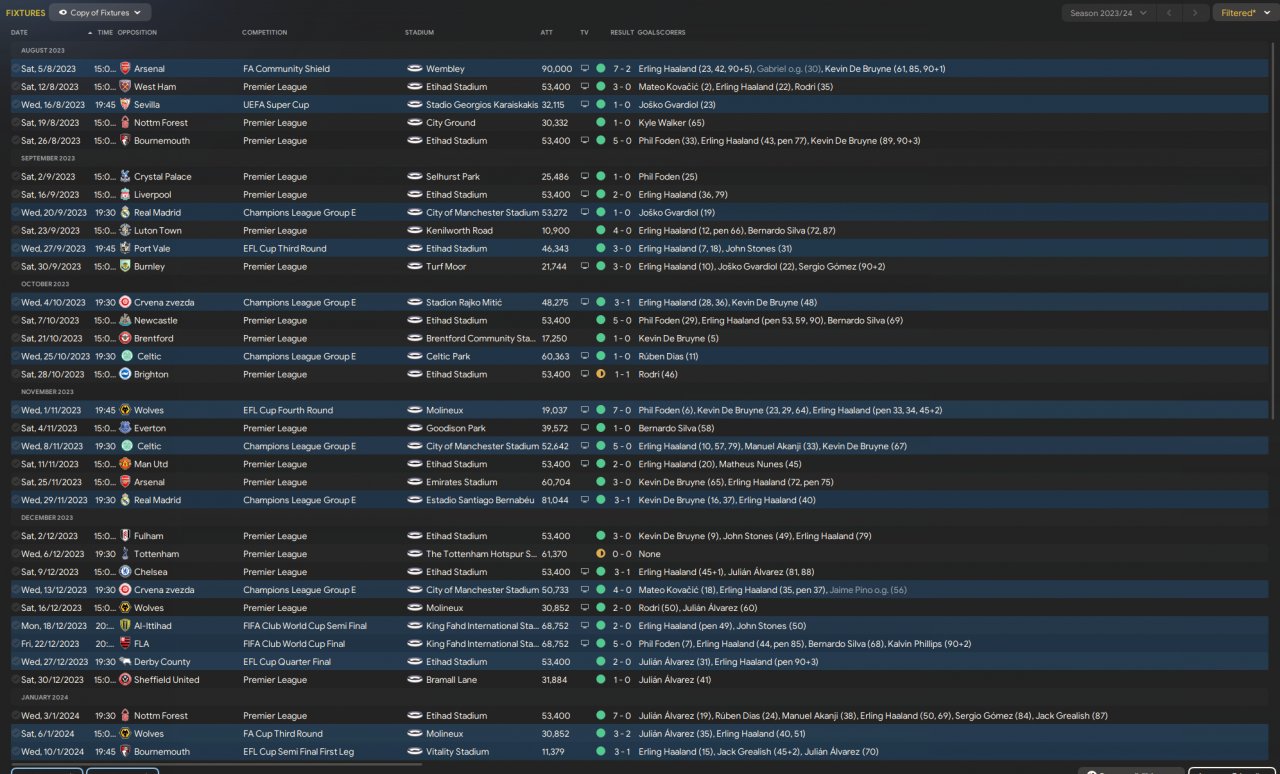Click the stadium icon beside Selhurst Park
This screenshot has width=1280, height=774.
[x=415, y=177]
